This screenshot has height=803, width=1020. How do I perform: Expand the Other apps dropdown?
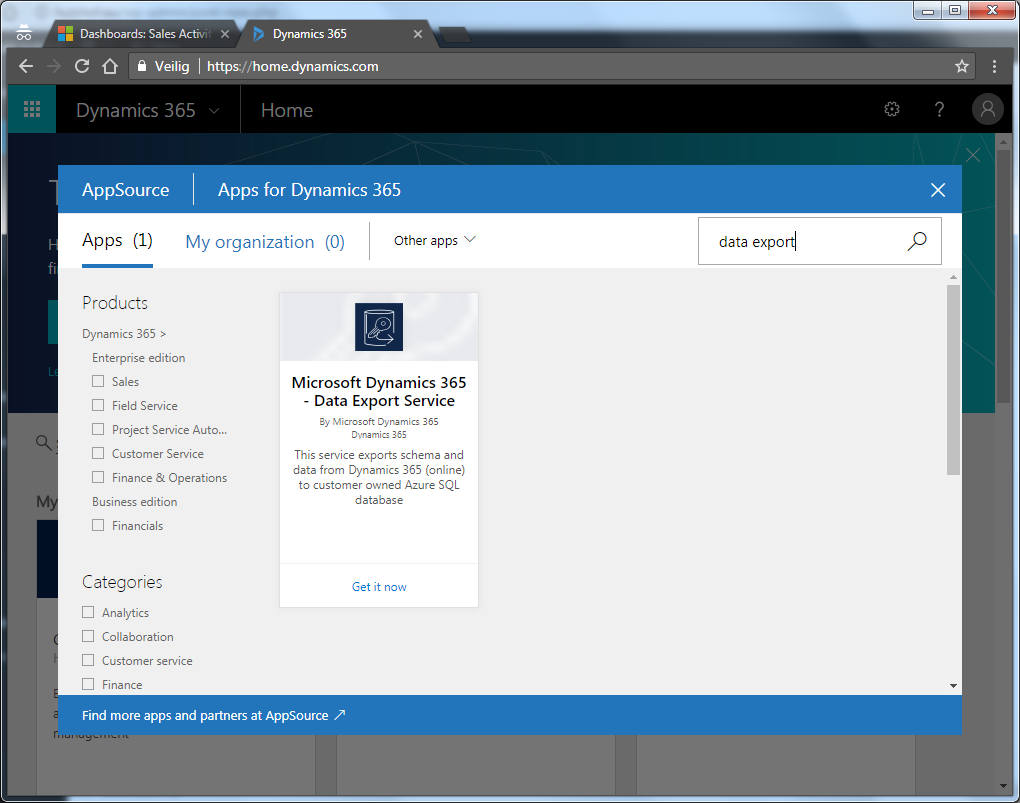(x=435, y=241)
